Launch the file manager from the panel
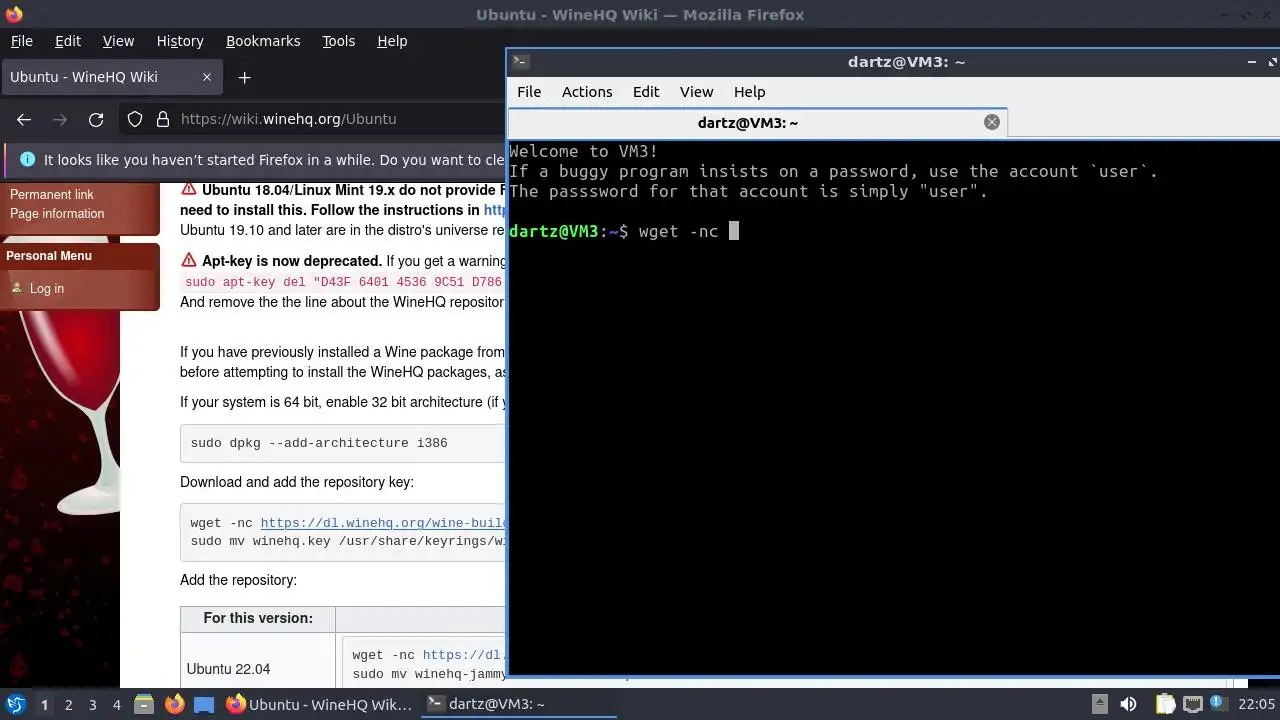The width and height of the screenshot is (1280, 720). [144, 705]
